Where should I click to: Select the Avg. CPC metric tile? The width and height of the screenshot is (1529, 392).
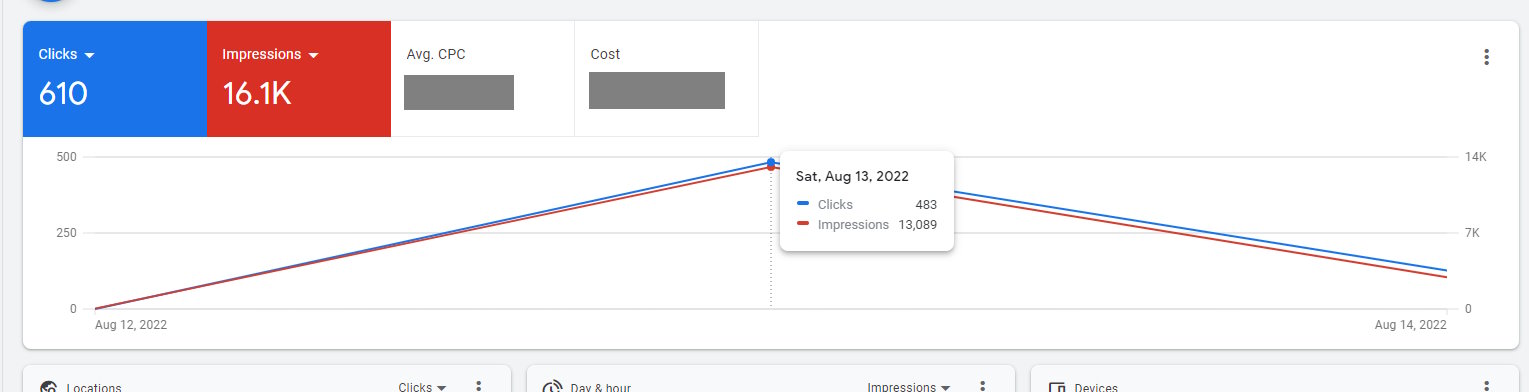click(x=482, y=78)
